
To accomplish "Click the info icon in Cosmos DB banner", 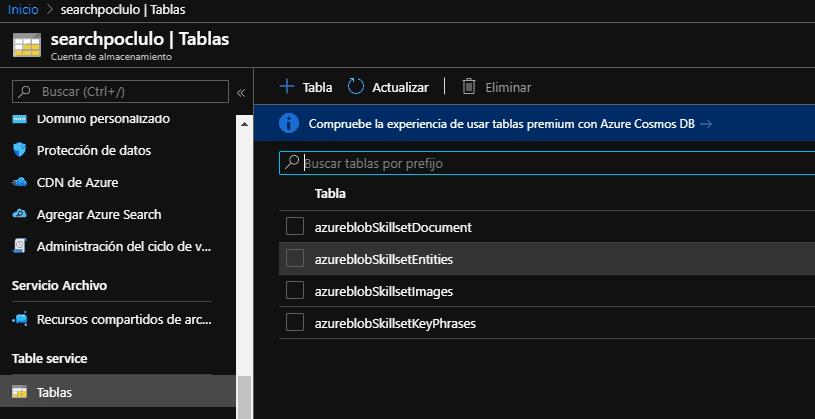I will click(x=289, y=123).
